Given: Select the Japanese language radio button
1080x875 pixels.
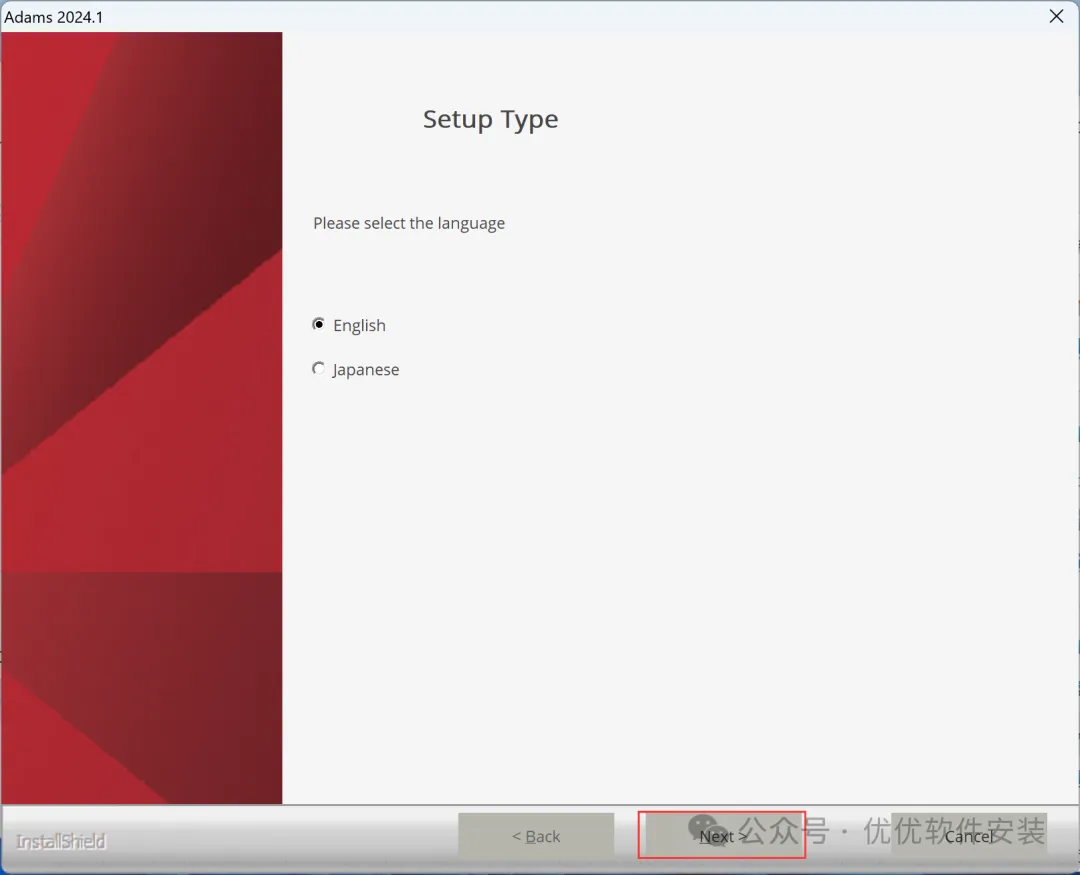Looking at the screenshot, I should pos(318,369).
